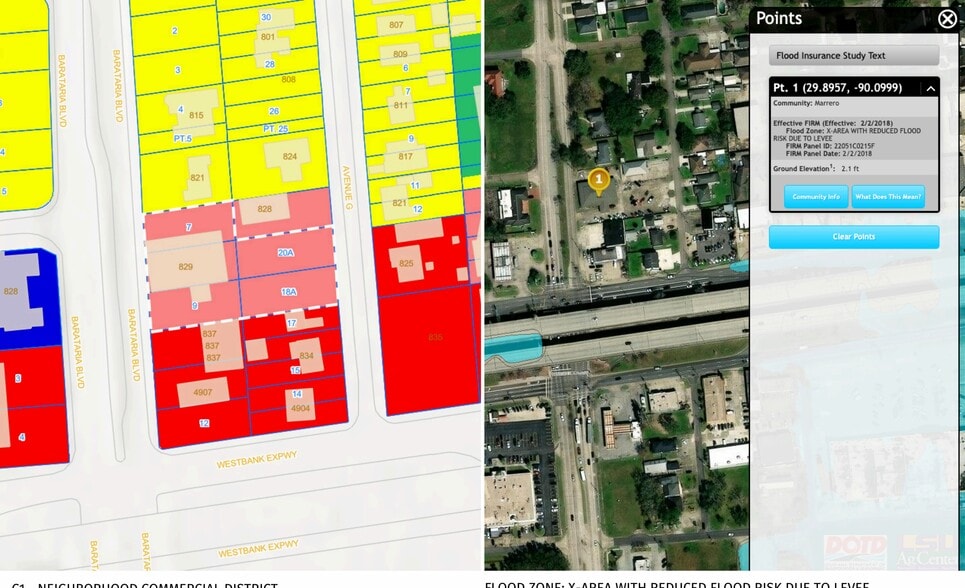Select the building labeled 4904
This screenshot has width=965, height=588.
pos(300,405)
